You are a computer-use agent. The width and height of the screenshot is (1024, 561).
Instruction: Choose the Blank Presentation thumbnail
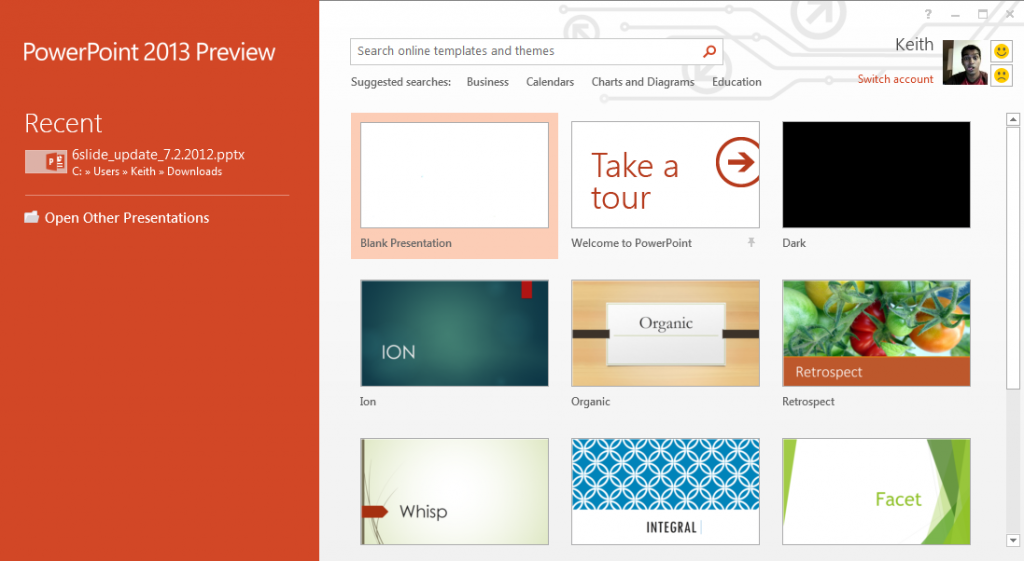pos(455,175)
